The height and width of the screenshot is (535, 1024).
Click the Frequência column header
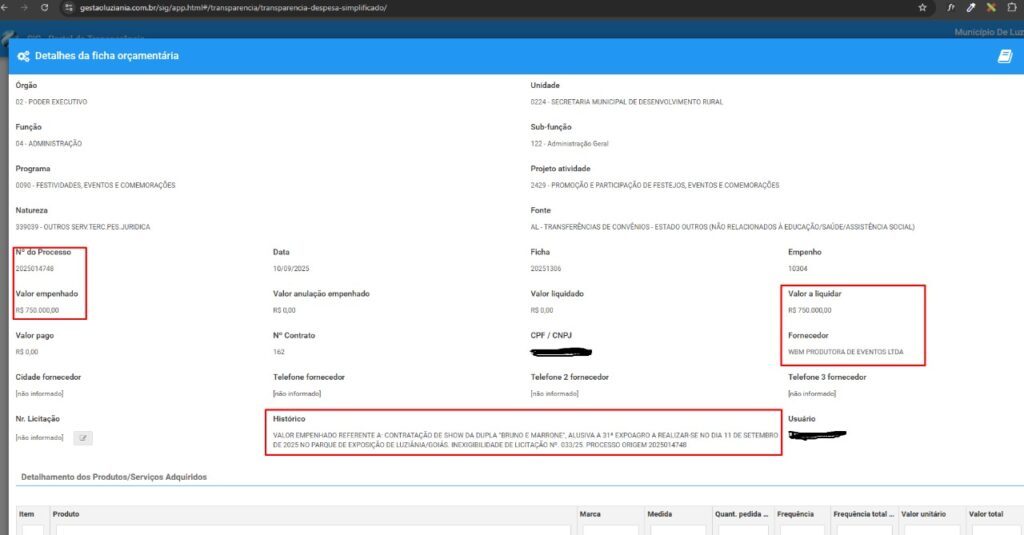point(796,514)
